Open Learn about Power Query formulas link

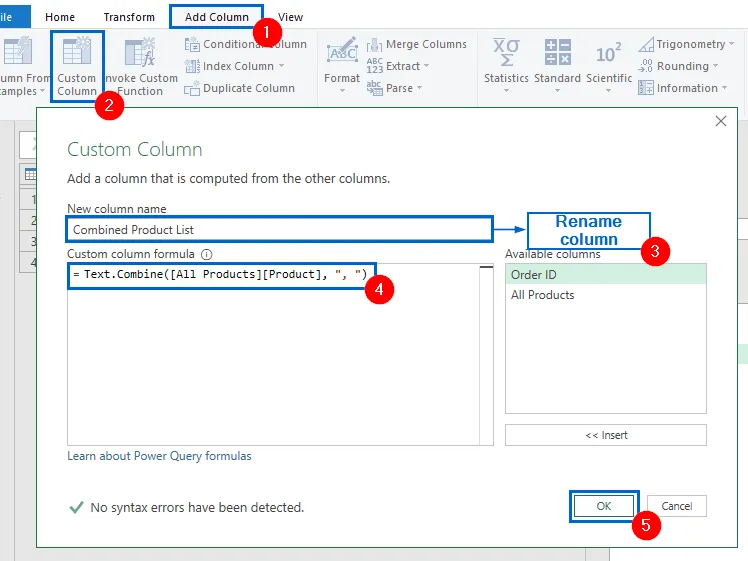(x=159, y=456)
